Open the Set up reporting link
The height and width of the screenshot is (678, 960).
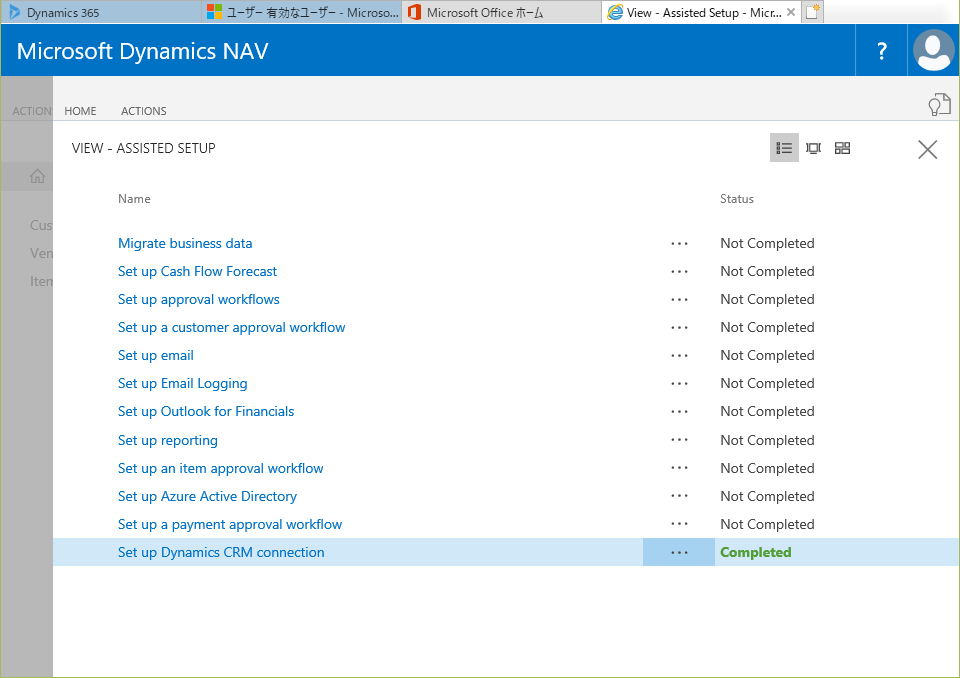[x=168, y=440]
